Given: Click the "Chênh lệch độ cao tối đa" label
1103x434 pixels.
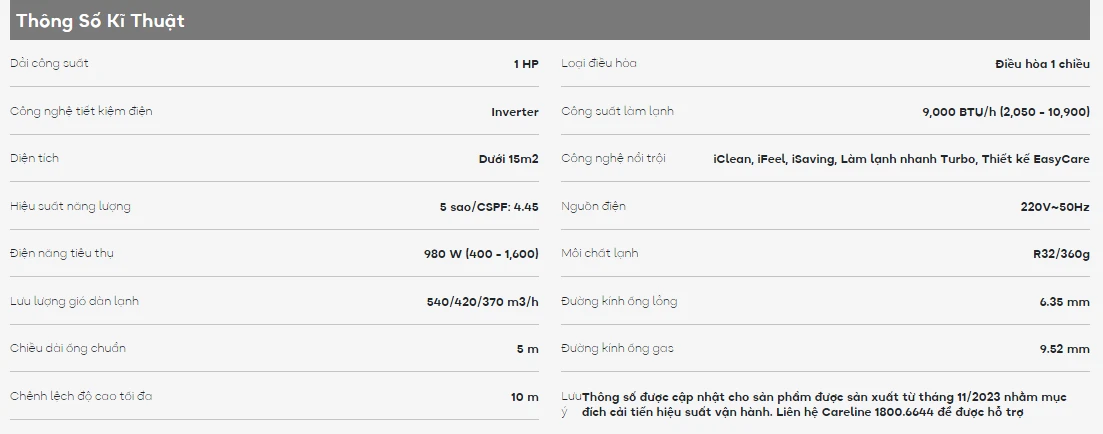Looking at the screenshot, I should tap(80, 396).
